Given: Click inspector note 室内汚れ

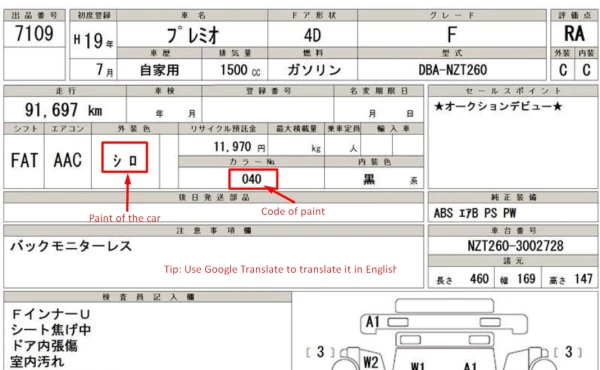Looking at the screenshot, I should [38, 362].
